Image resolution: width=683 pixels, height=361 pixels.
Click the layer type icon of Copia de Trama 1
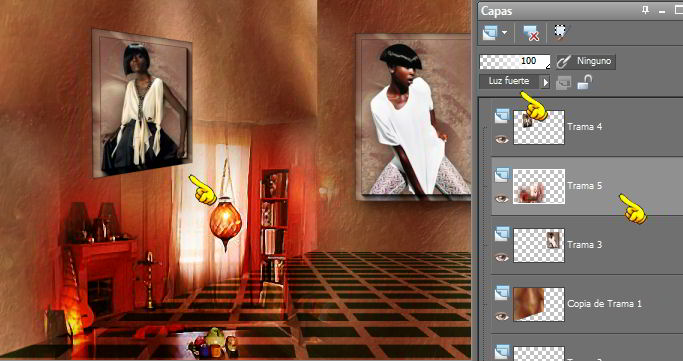click(502, 292)
